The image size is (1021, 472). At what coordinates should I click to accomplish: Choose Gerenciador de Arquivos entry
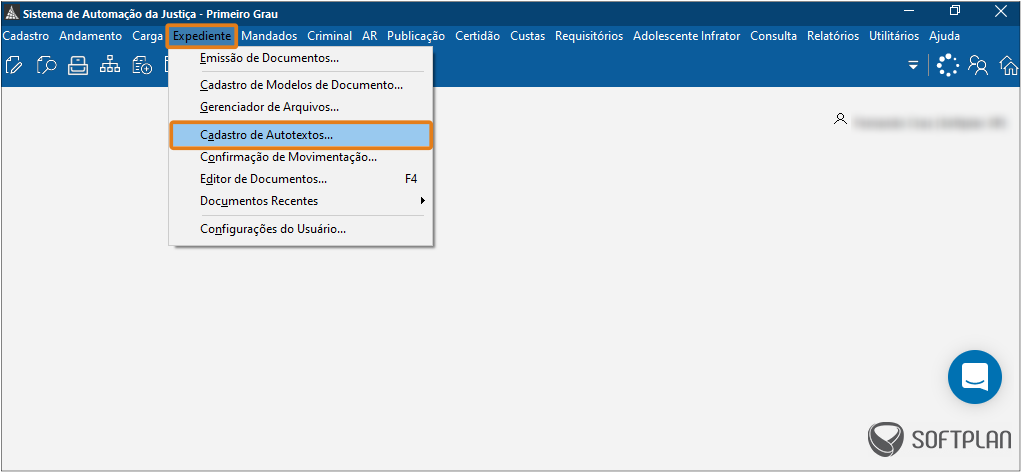(300, 107)
